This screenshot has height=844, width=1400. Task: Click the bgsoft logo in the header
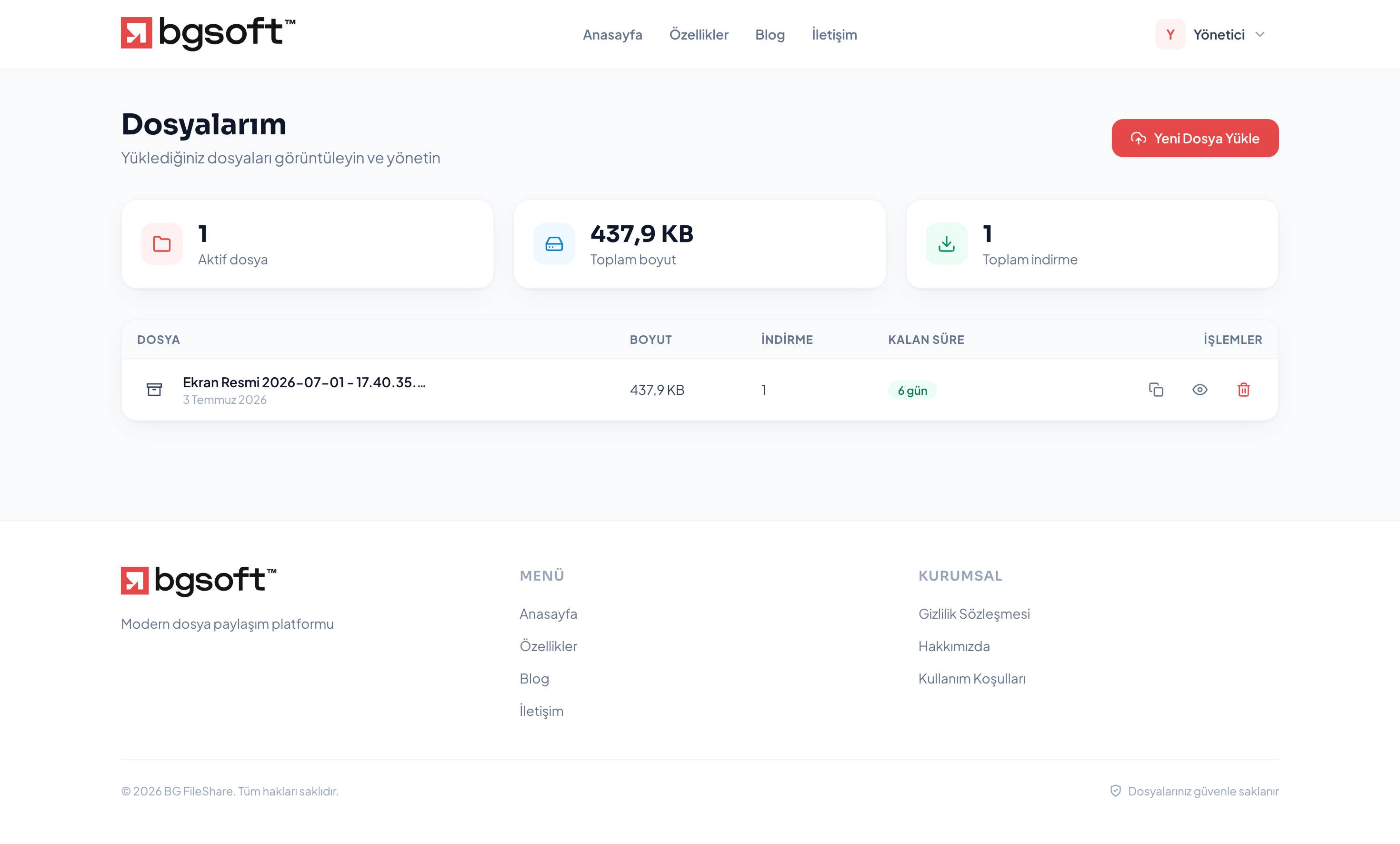tap(208, 33)
